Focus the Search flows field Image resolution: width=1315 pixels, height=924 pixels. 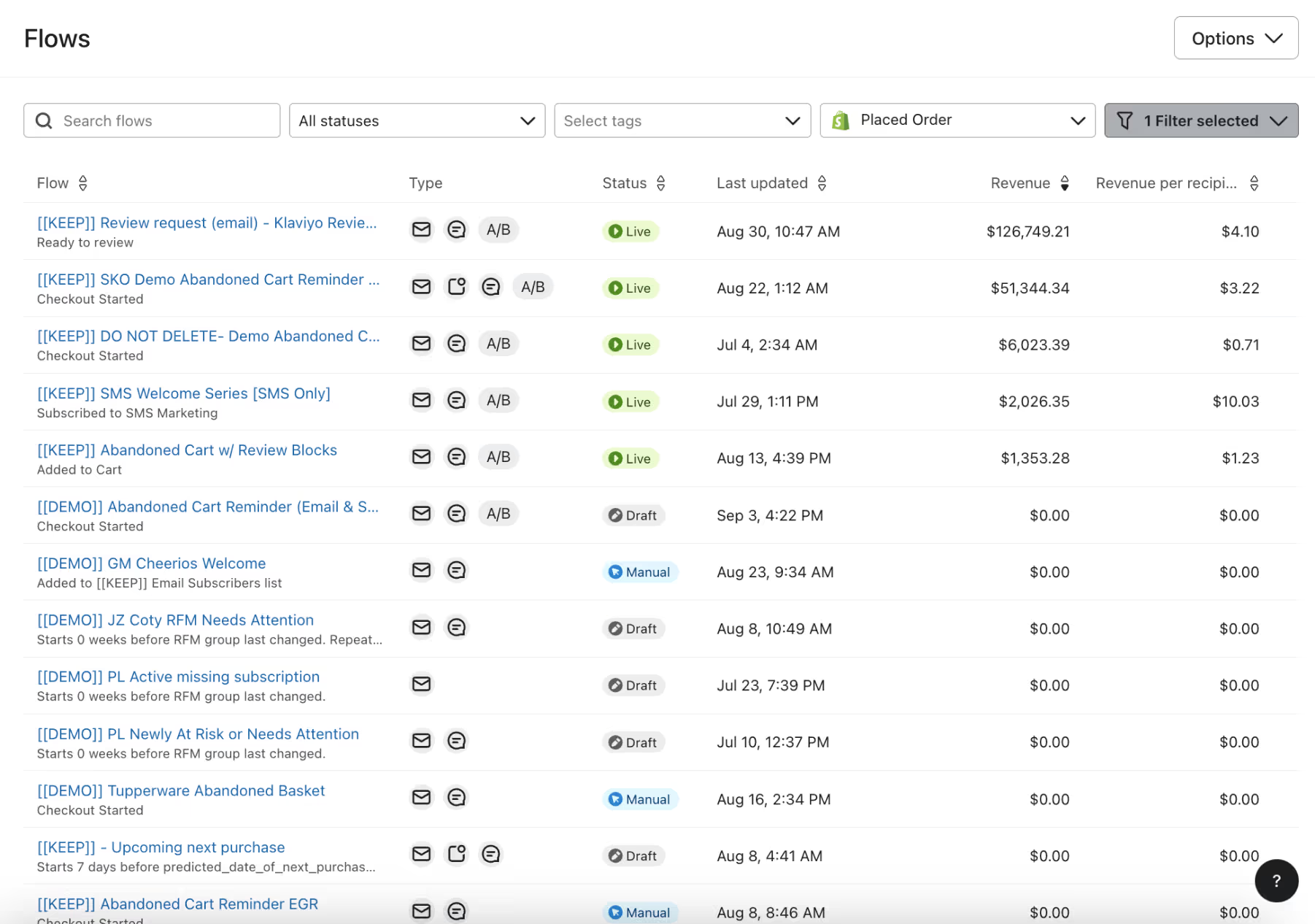click(152, 120)
